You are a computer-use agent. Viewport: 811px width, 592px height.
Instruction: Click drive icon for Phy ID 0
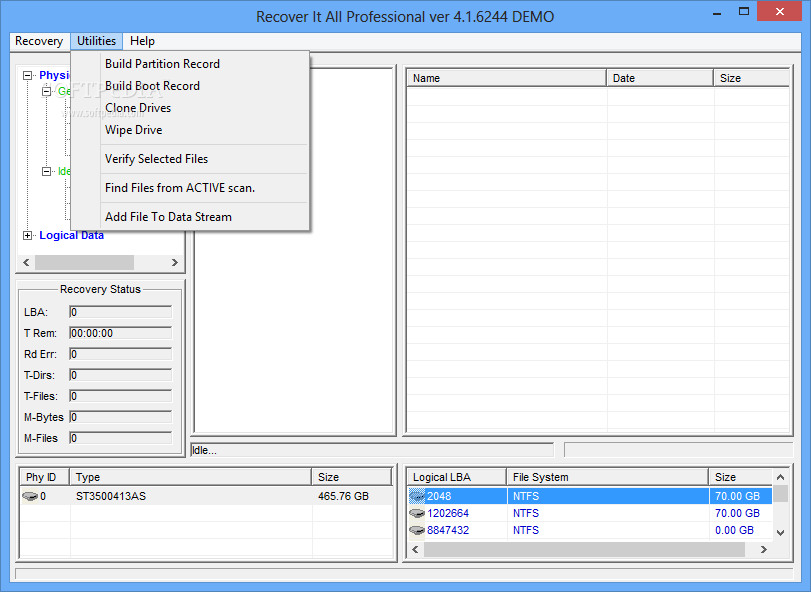coord(30,496)
